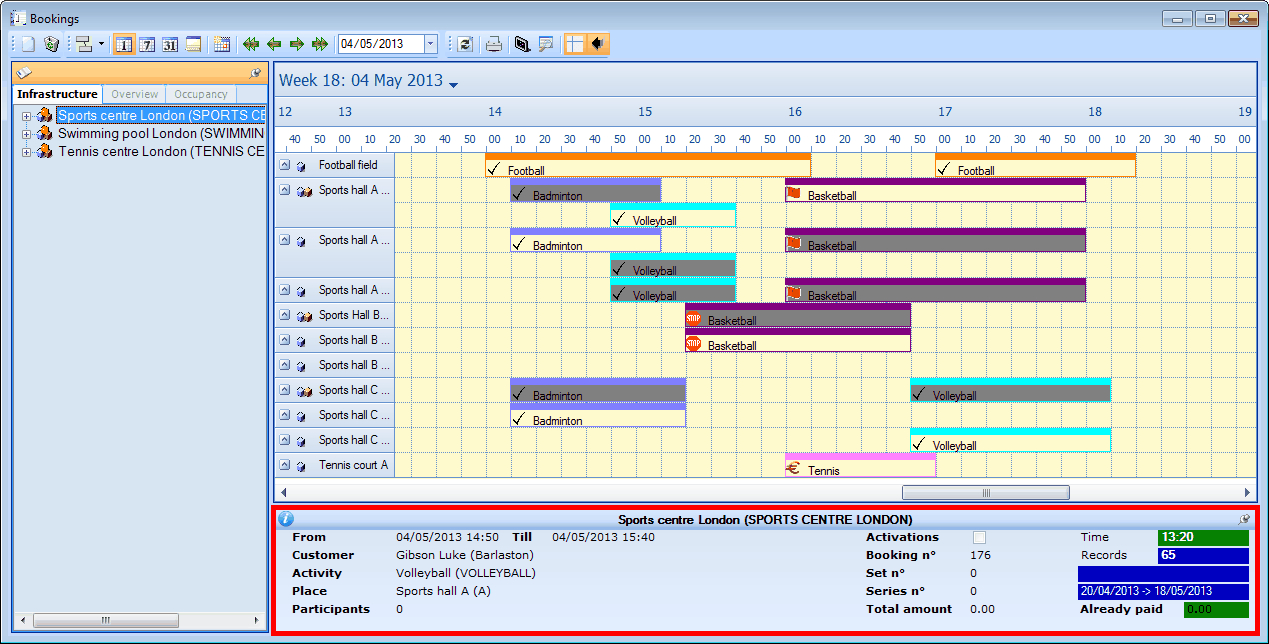Click the recycle bin delete icon

[51, 44]
